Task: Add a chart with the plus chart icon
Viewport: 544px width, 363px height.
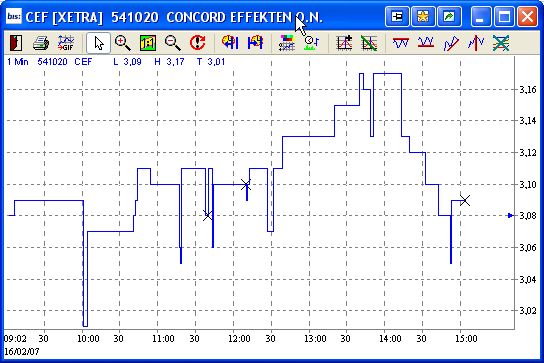Action: click(x=344, y=43)
